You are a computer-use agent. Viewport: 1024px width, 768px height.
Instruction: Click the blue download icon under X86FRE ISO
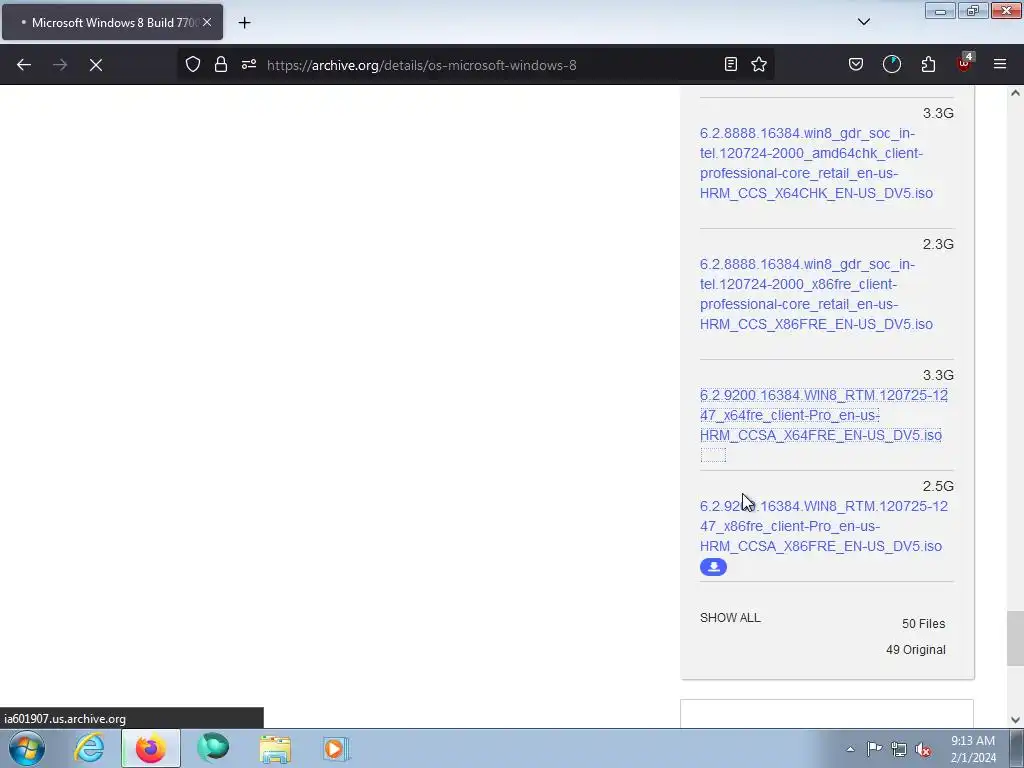click(x=713, y=567)
